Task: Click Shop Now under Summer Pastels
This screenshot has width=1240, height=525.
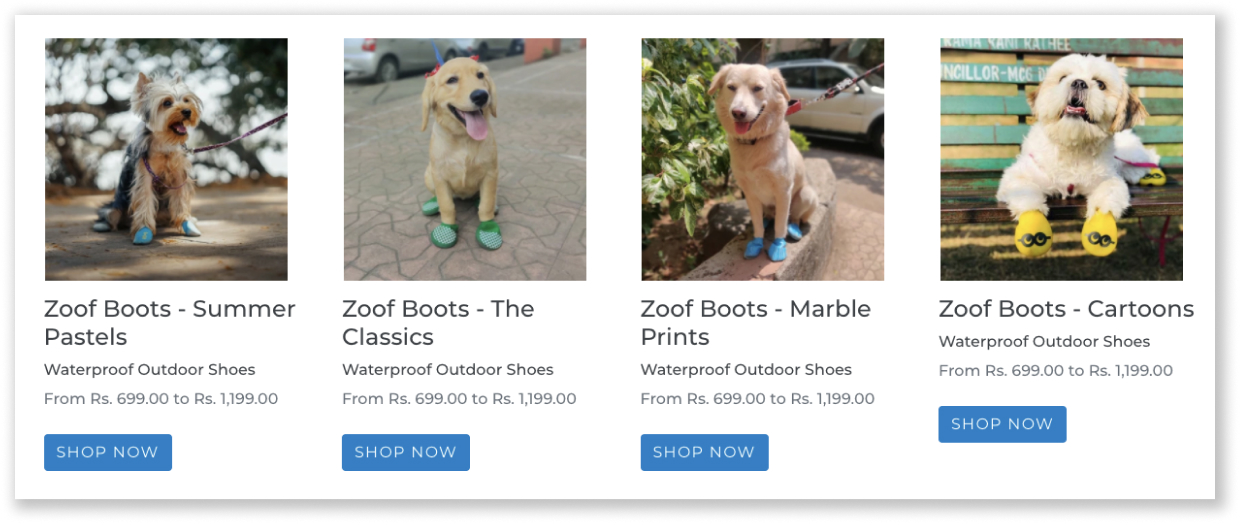Action: (x=108, y=452)
